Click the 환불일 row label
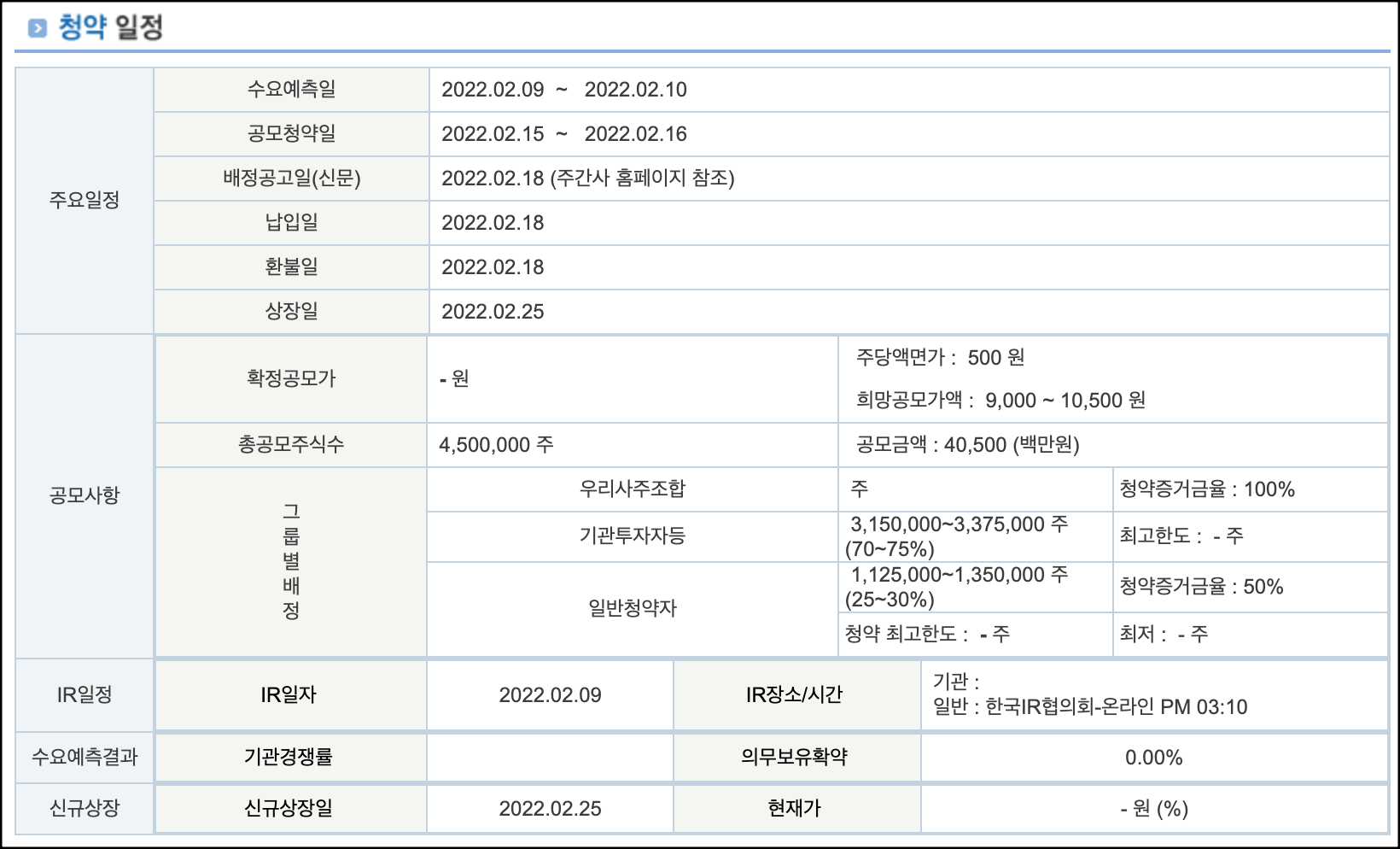This screenshot has width=1400, height=849. 291,266
